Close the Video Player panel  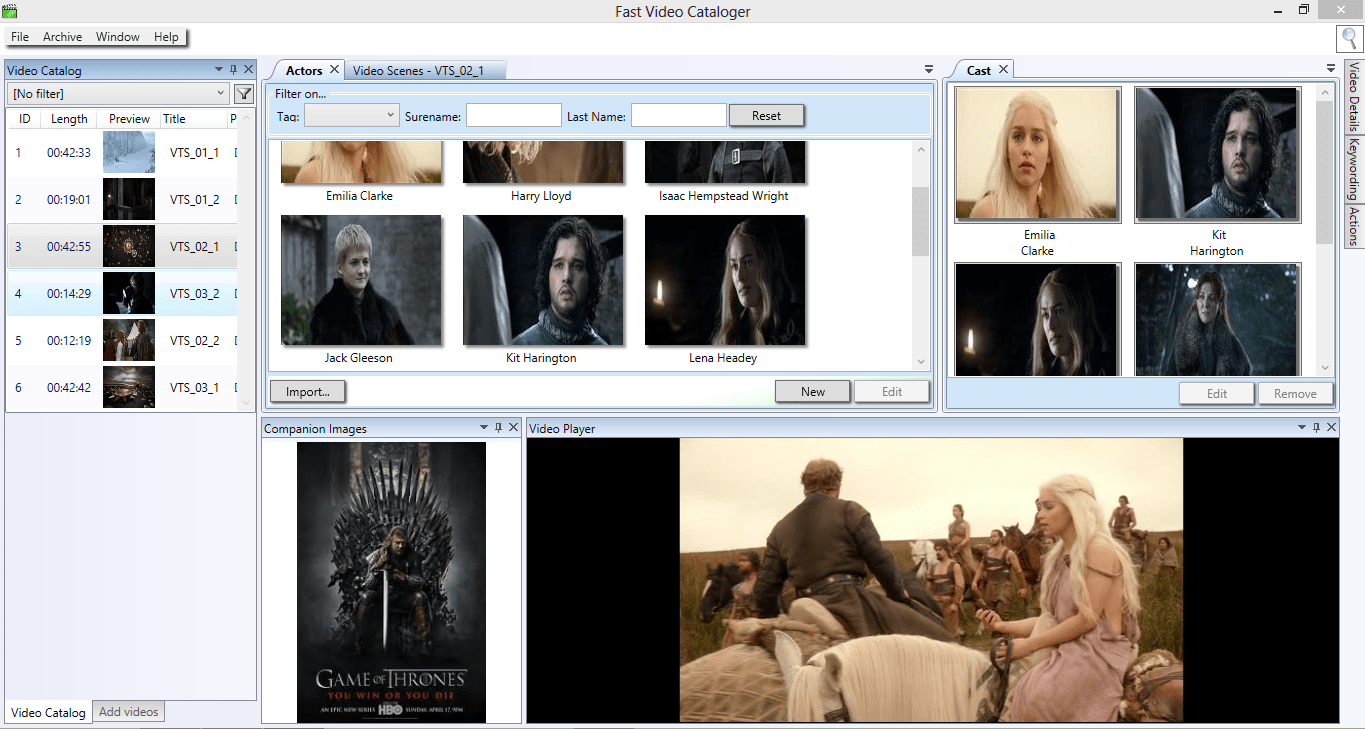click(x=1330, y=428)
